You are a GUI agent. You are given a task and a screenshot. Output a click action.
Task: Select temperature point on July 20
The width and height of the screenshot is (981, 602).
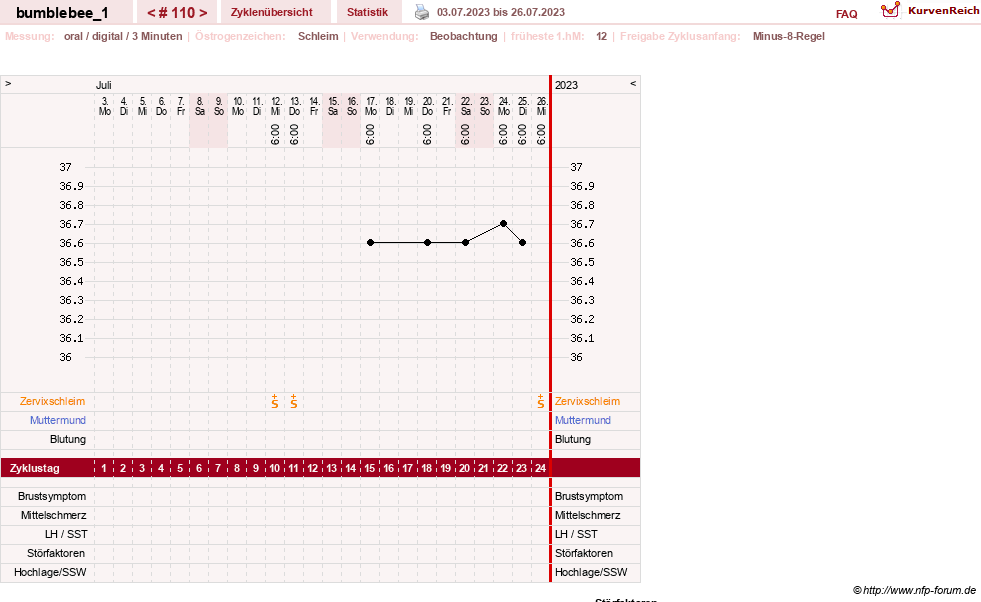click(427, 243)
